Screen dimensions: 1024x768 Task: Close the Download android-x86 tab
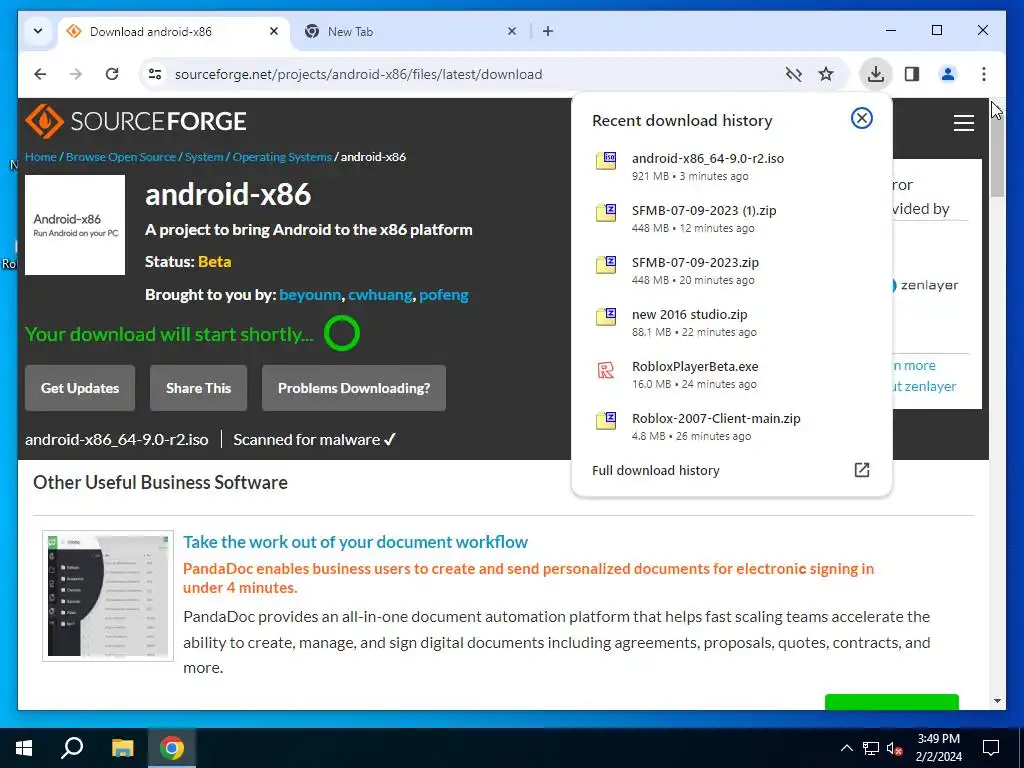(274, 31)
